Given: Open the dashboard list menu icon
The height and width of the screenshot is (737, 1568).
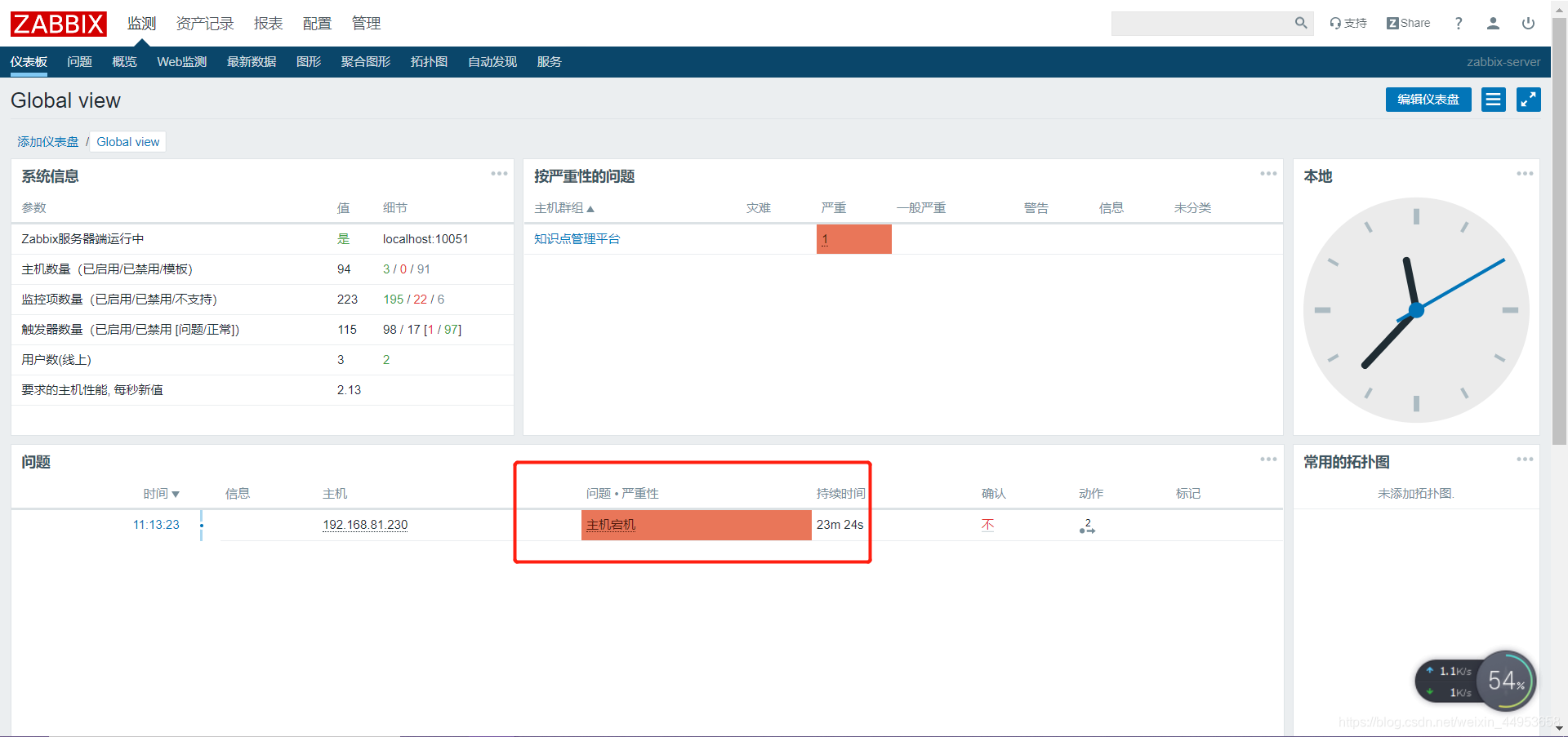Looking at the screenshot, I should (1494, 100).
